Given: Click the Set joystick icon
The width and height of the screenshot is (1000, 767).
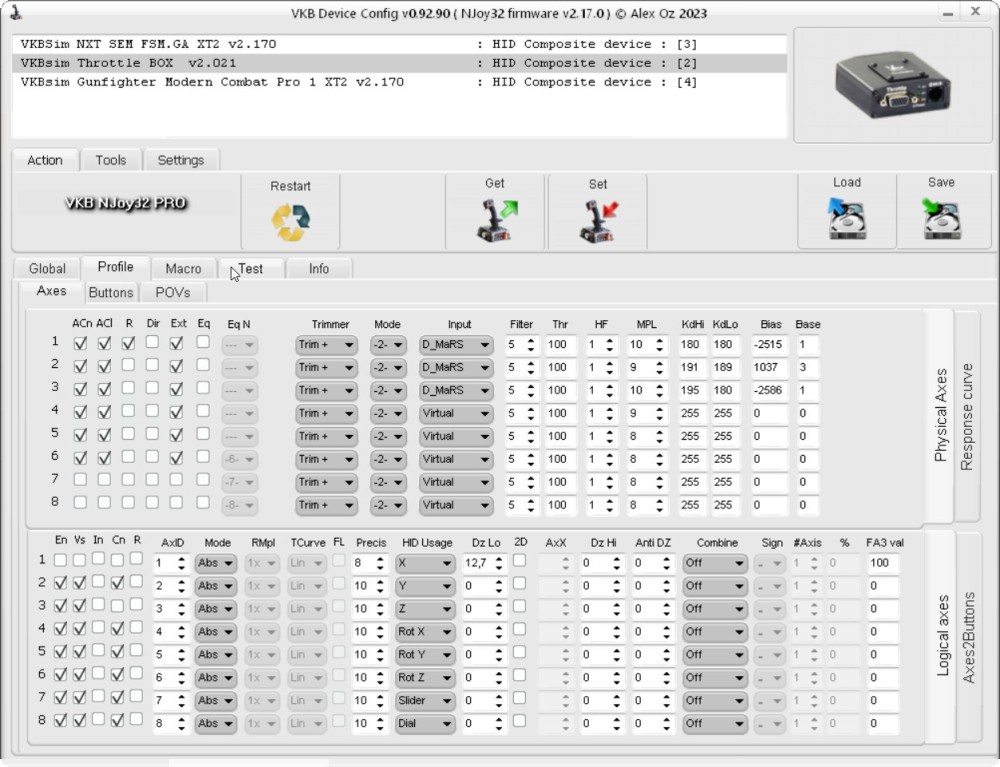Looking at the screenshot, I should 599,221.
